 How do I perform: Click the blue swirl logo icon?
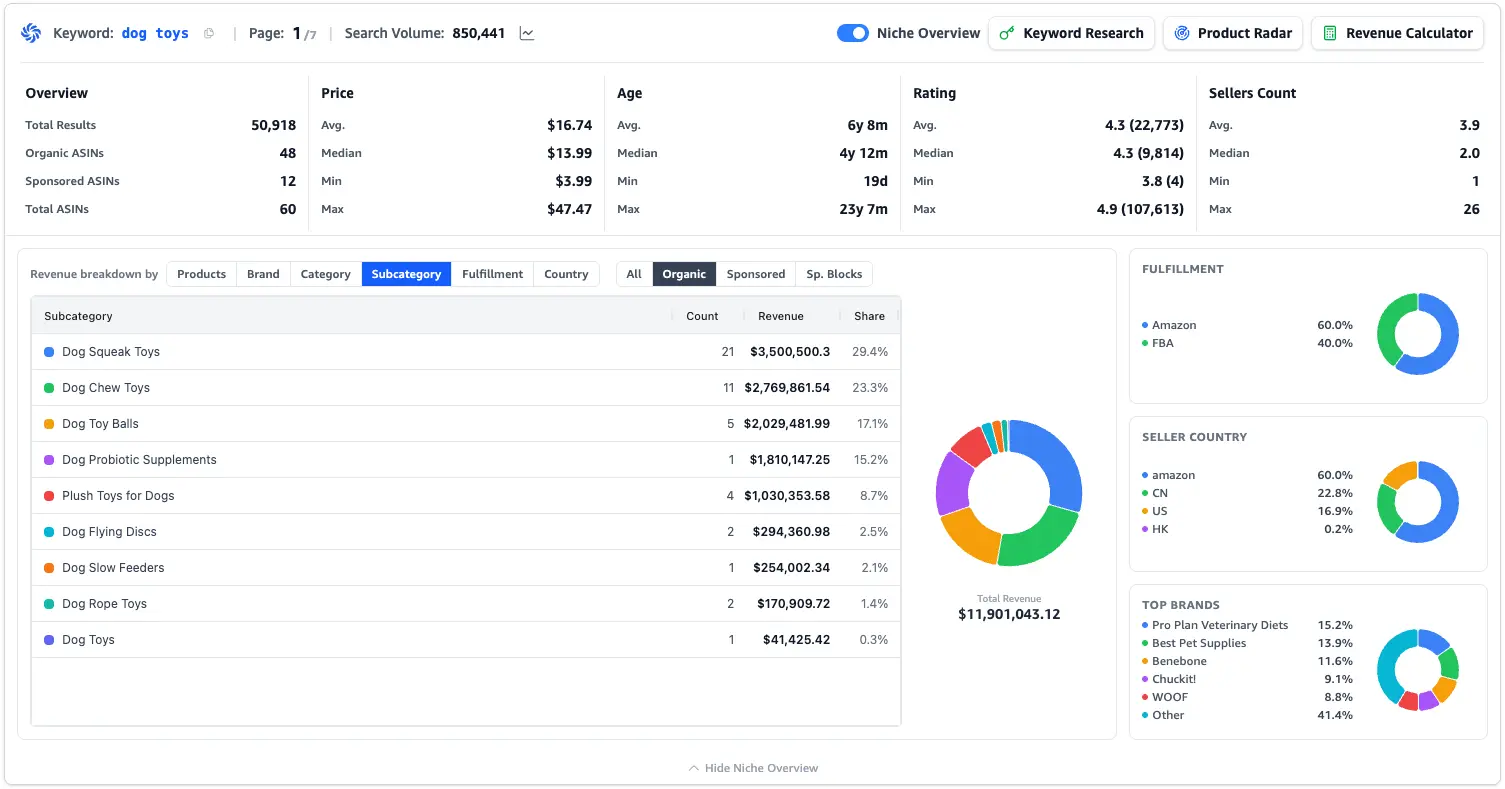click(x=31, y=33)
